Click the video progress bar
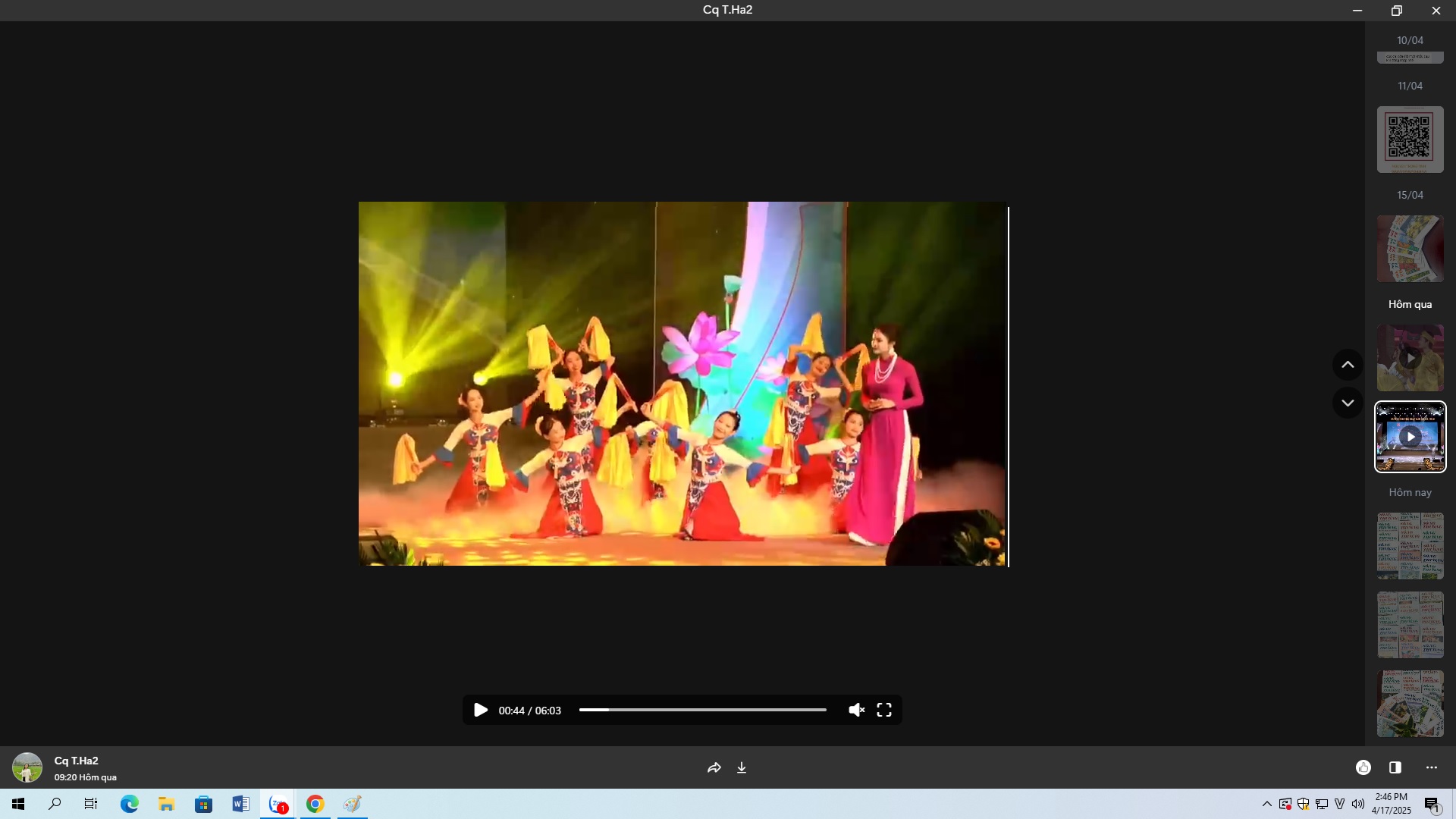1456x819 pixels. coord(702,711)
